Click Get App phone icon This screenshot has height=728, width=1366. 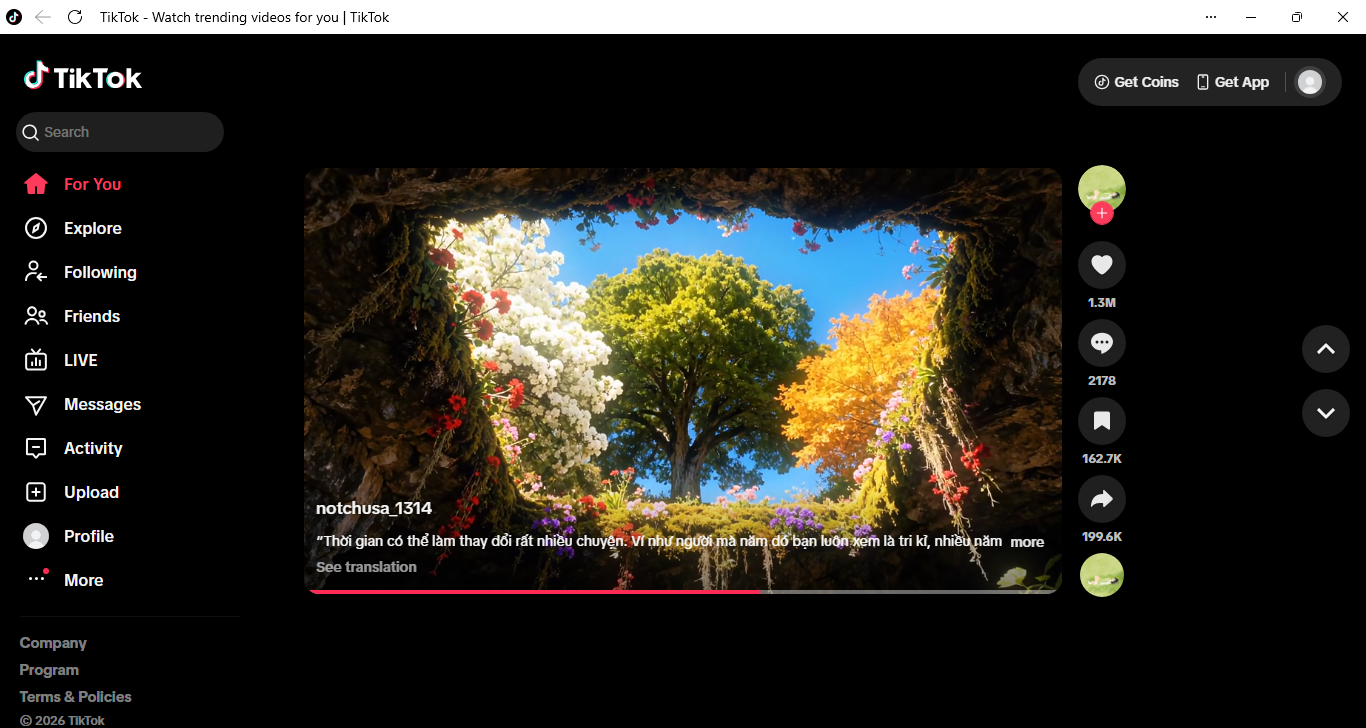click(1202, 82)
